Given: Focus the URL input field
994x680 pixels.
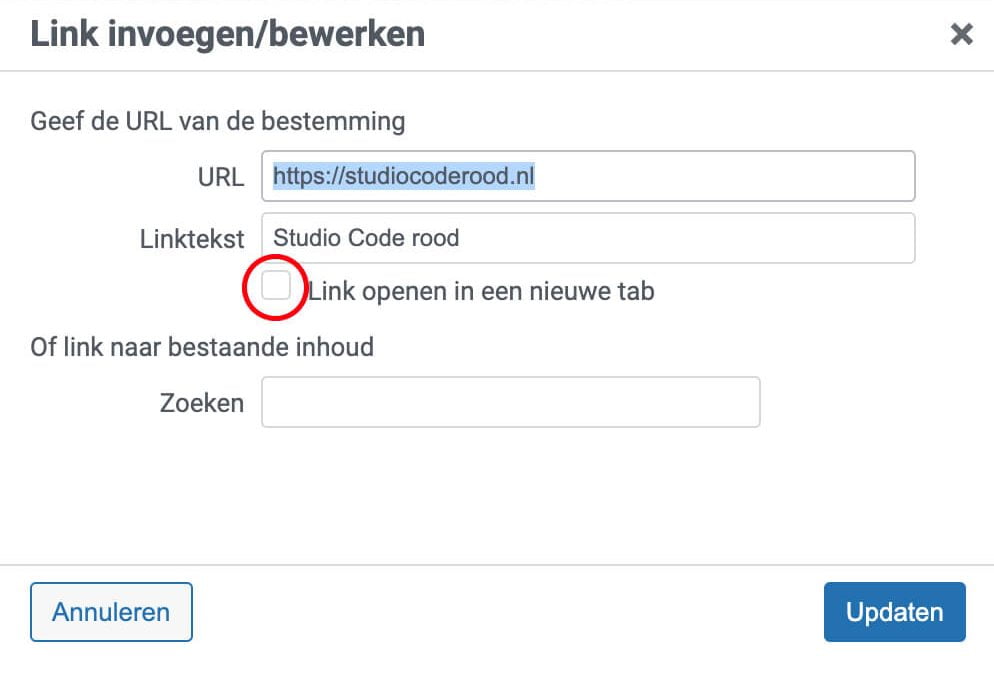Looking at the screenshot, I should [588, 177].
